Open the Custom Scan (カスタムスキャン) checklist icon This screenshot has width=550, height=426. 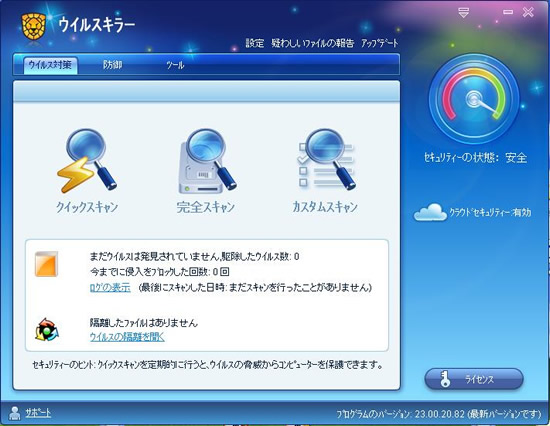coord(326,160)
